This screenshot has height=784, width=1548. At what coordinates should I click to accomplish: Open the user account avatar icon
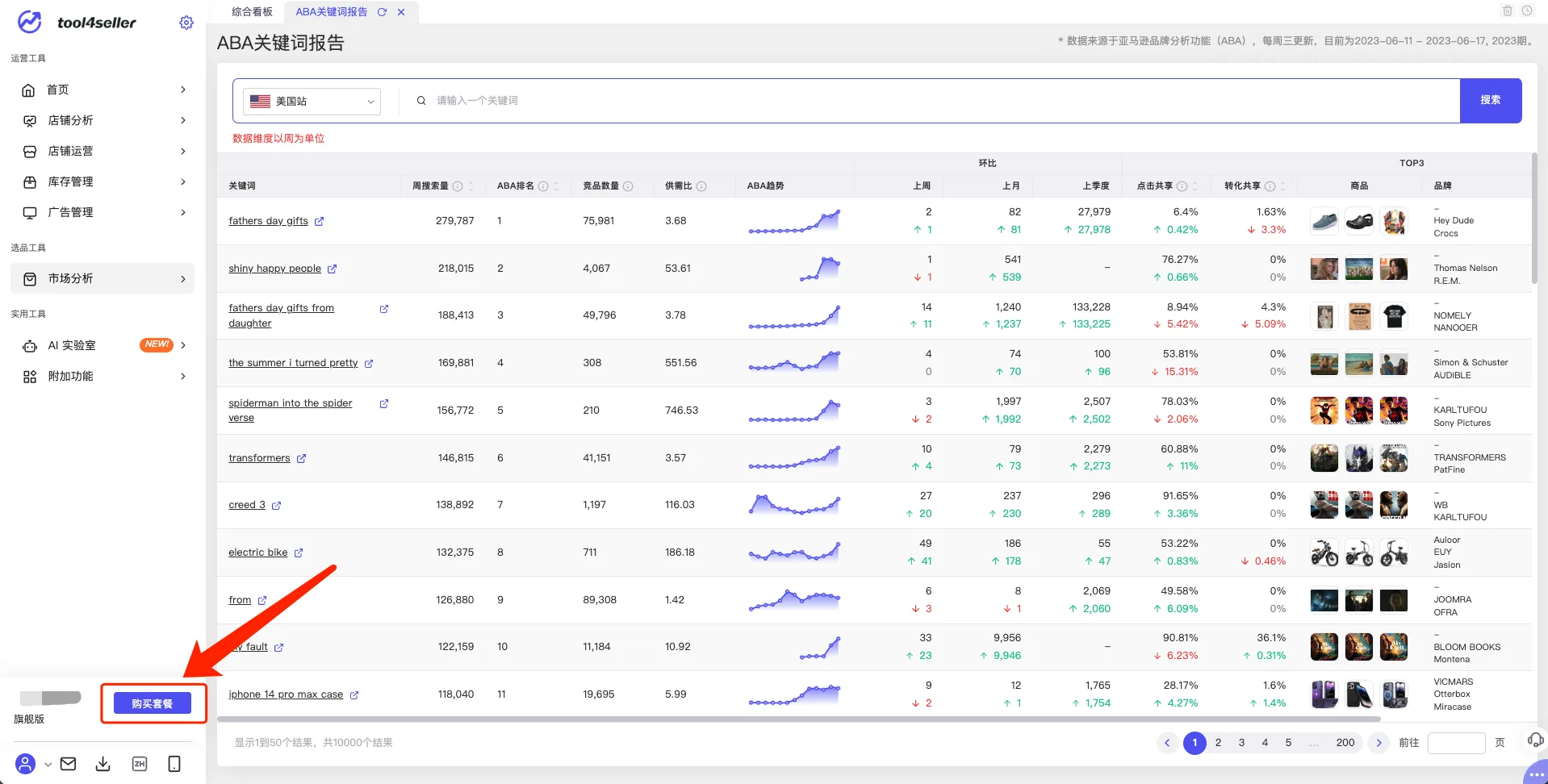[26, 764]
